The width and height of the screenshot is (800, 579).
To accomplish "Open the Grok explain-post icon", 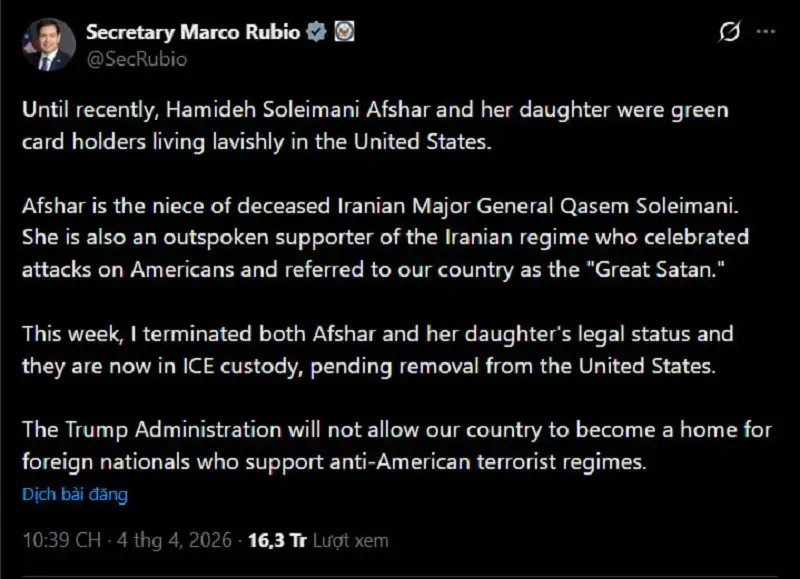I will (x=730, y=33).
